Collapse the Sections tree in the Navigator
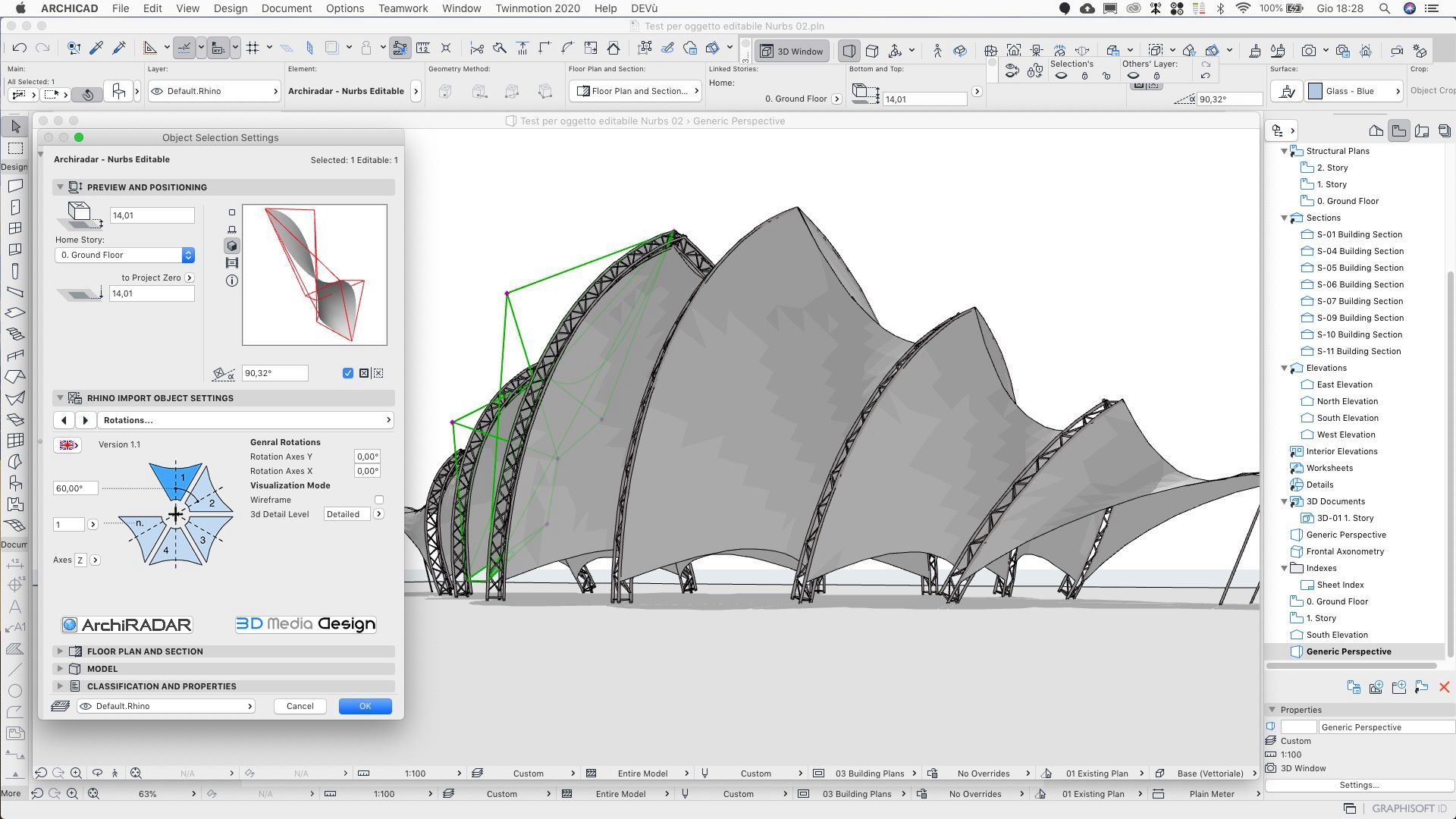Image resolution: width=1456 pixels, height=819 pixels. click(x=1284, y=218)
